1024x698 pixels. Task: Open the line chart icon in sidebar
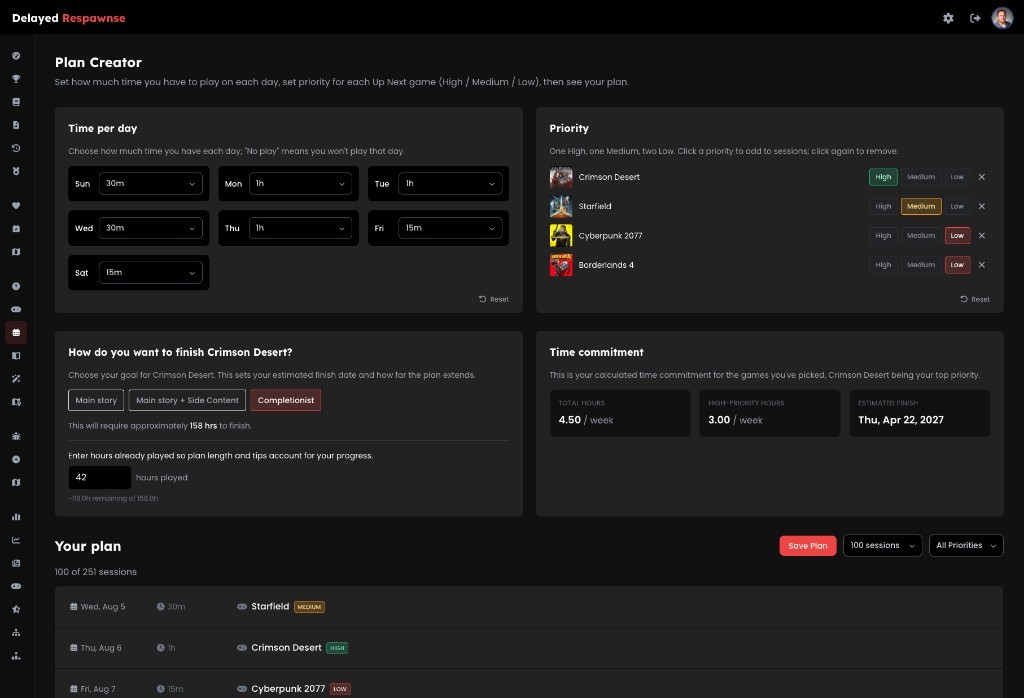(x=16, y=540)
